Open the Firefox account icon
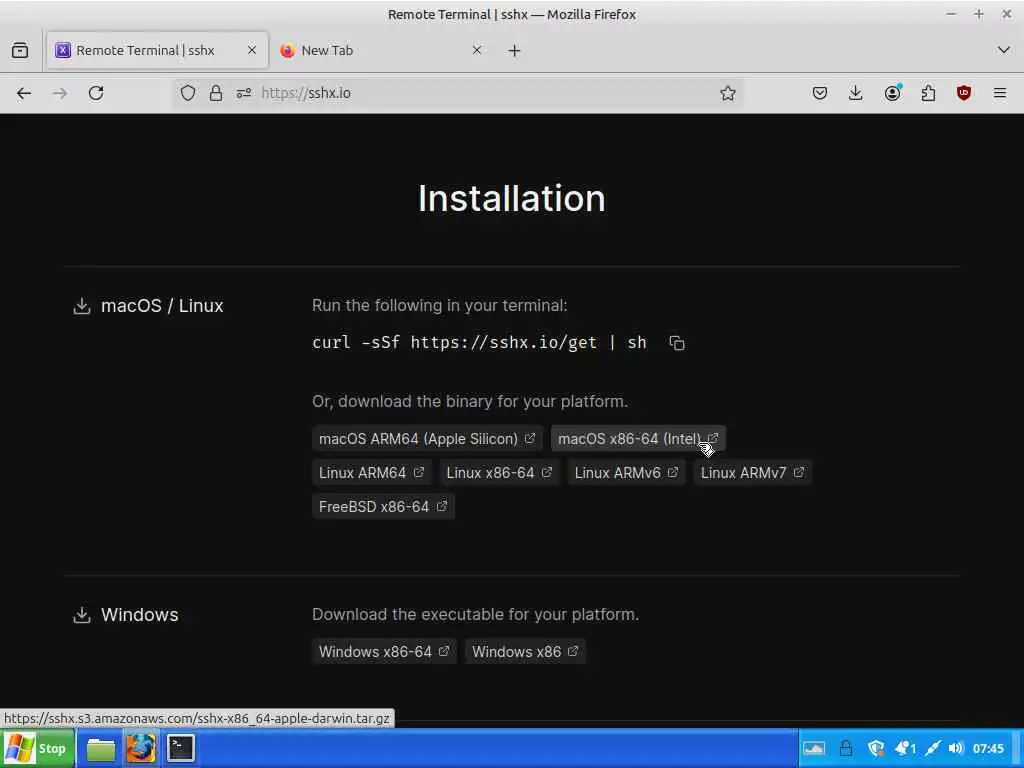Viewport: 1024px width, 768px height. click(892, 93)
